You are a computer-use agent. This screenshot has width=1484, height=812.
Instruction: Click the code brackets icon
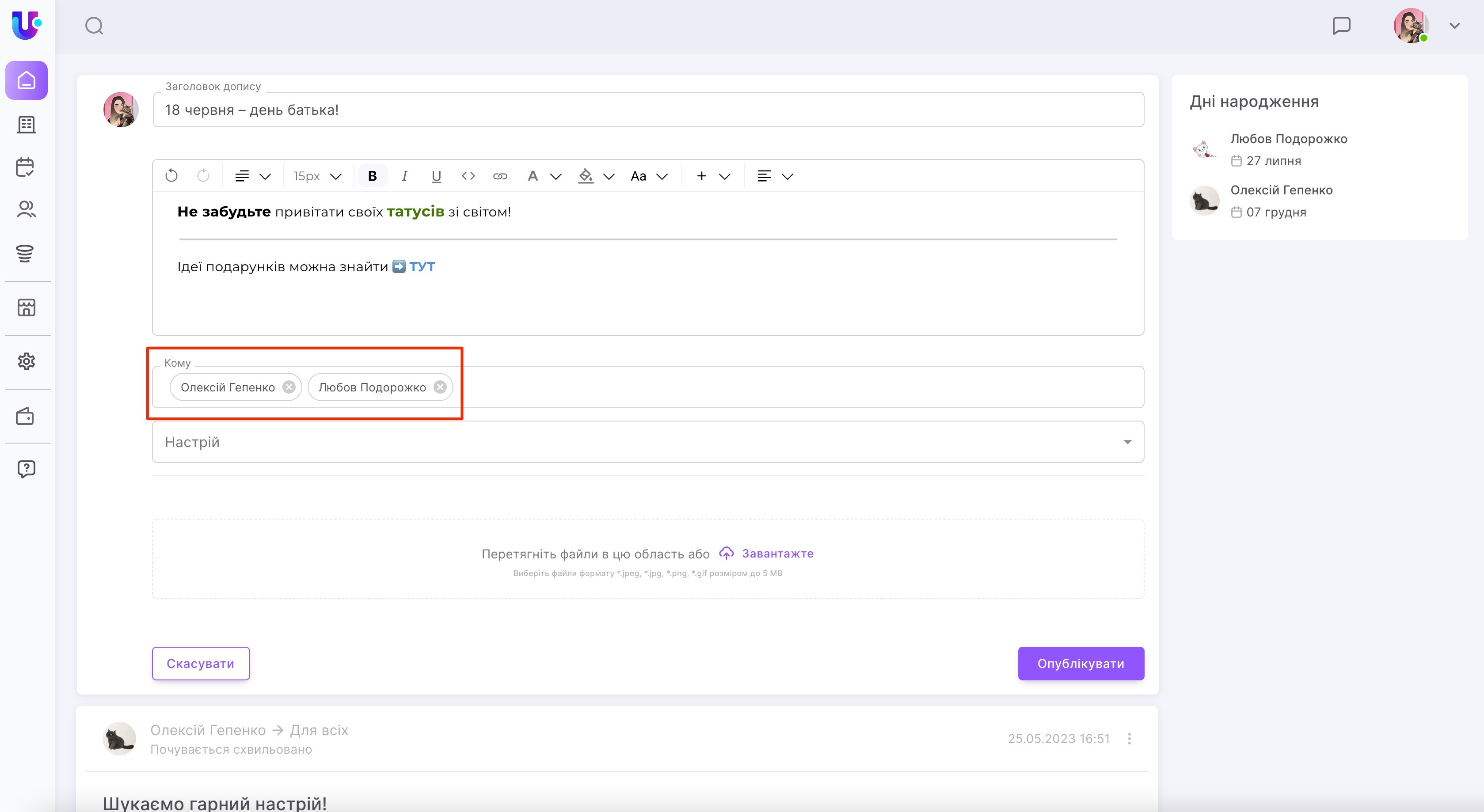coord(468,176)
